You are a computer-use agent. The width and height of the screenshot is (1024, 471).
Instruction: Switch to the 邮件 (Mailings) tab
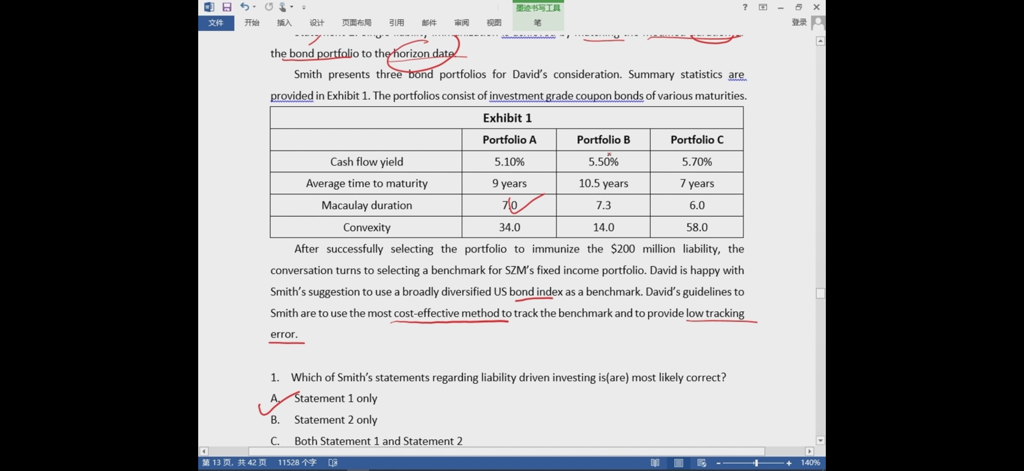429,23
